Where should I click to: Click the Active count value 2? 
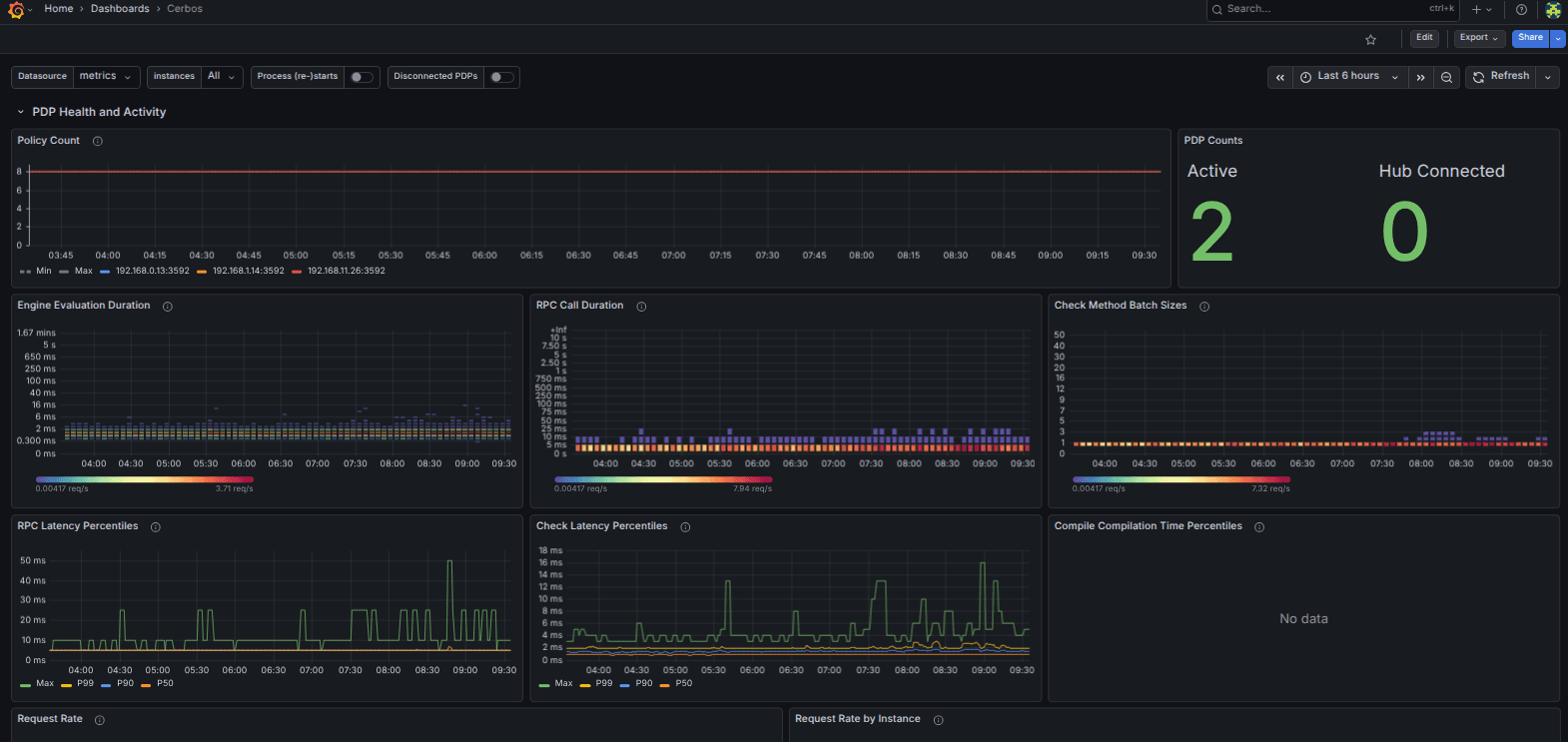pos(1212,232)
